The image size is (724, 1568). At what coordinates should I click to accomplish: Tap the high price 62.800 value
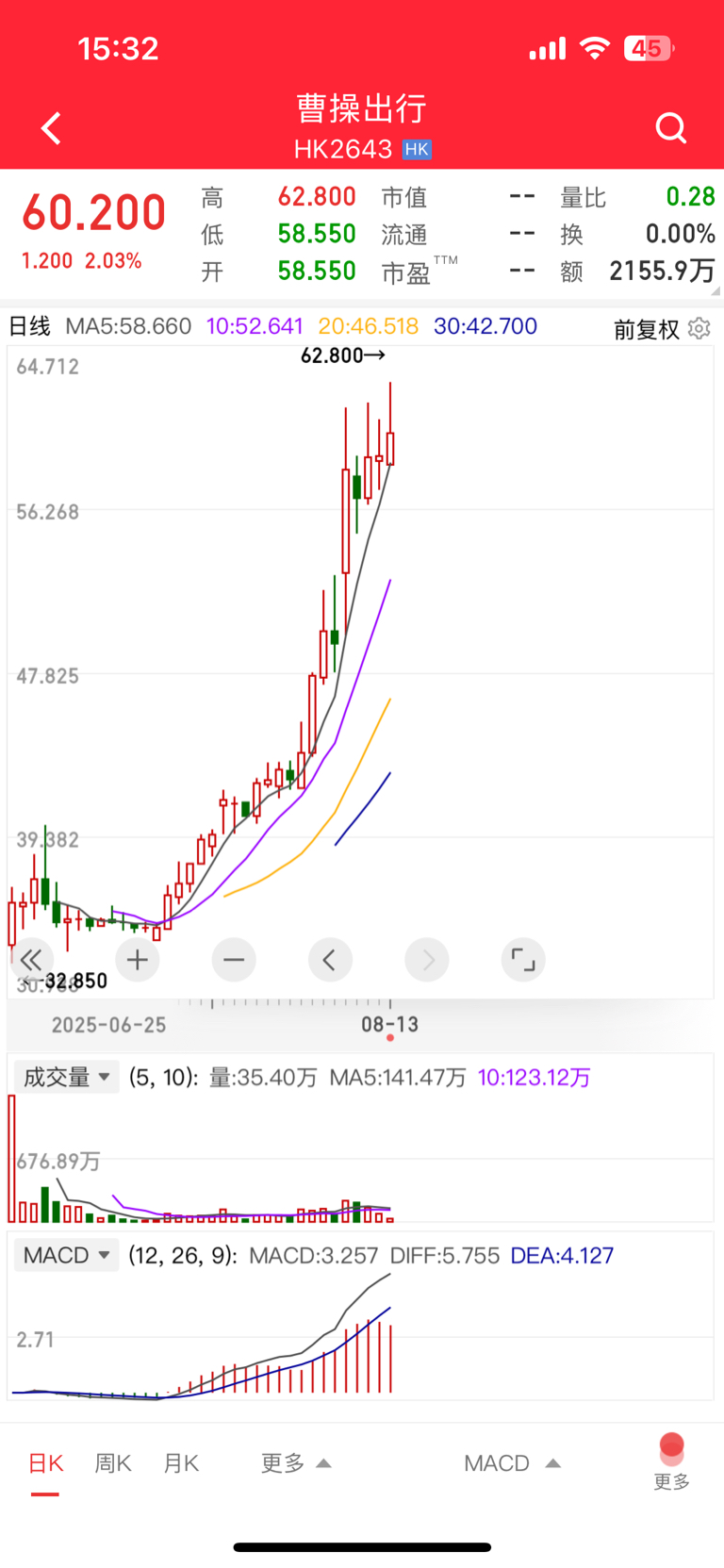click(317, 196)
